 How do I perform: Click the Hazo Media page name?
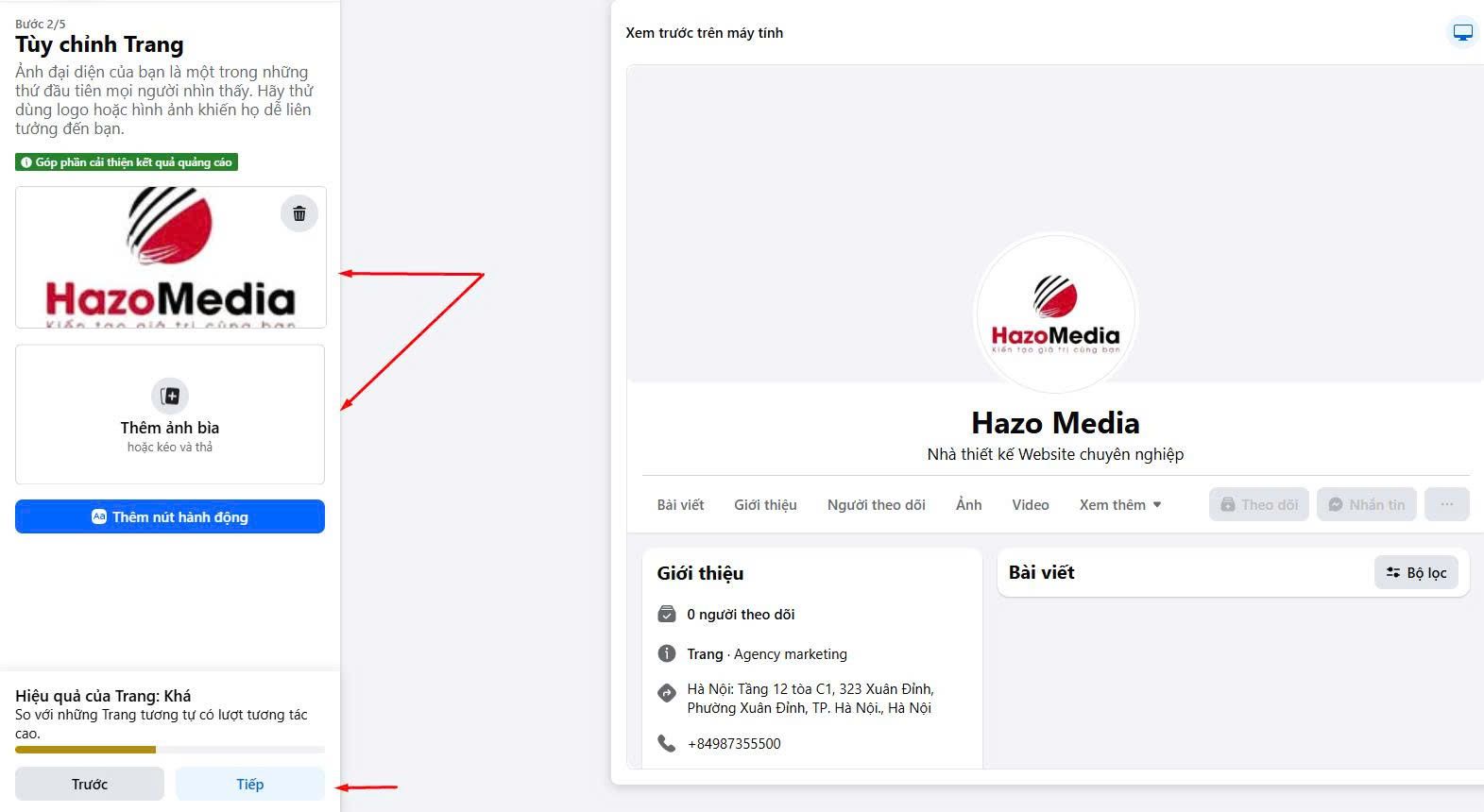(x=1055, y=423)
